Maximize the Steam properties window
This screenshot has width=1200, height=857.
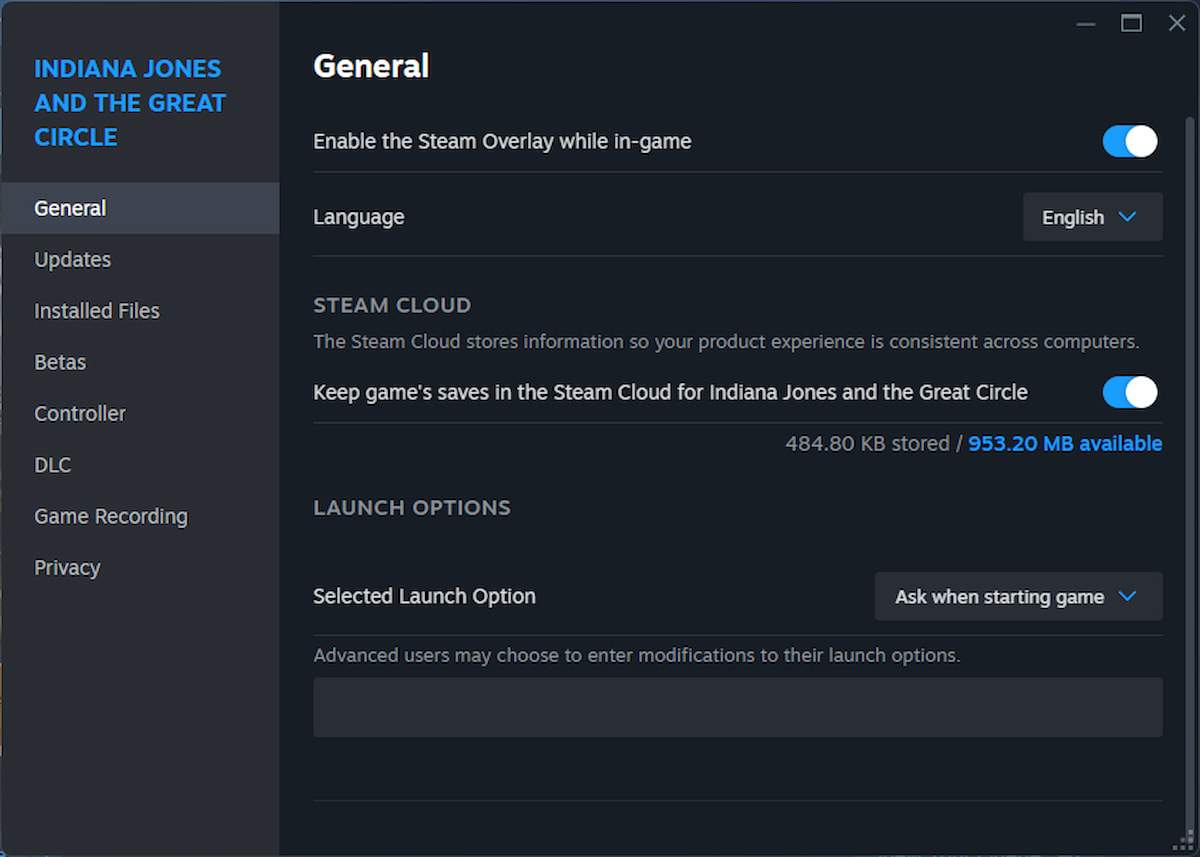[1131, 23]
